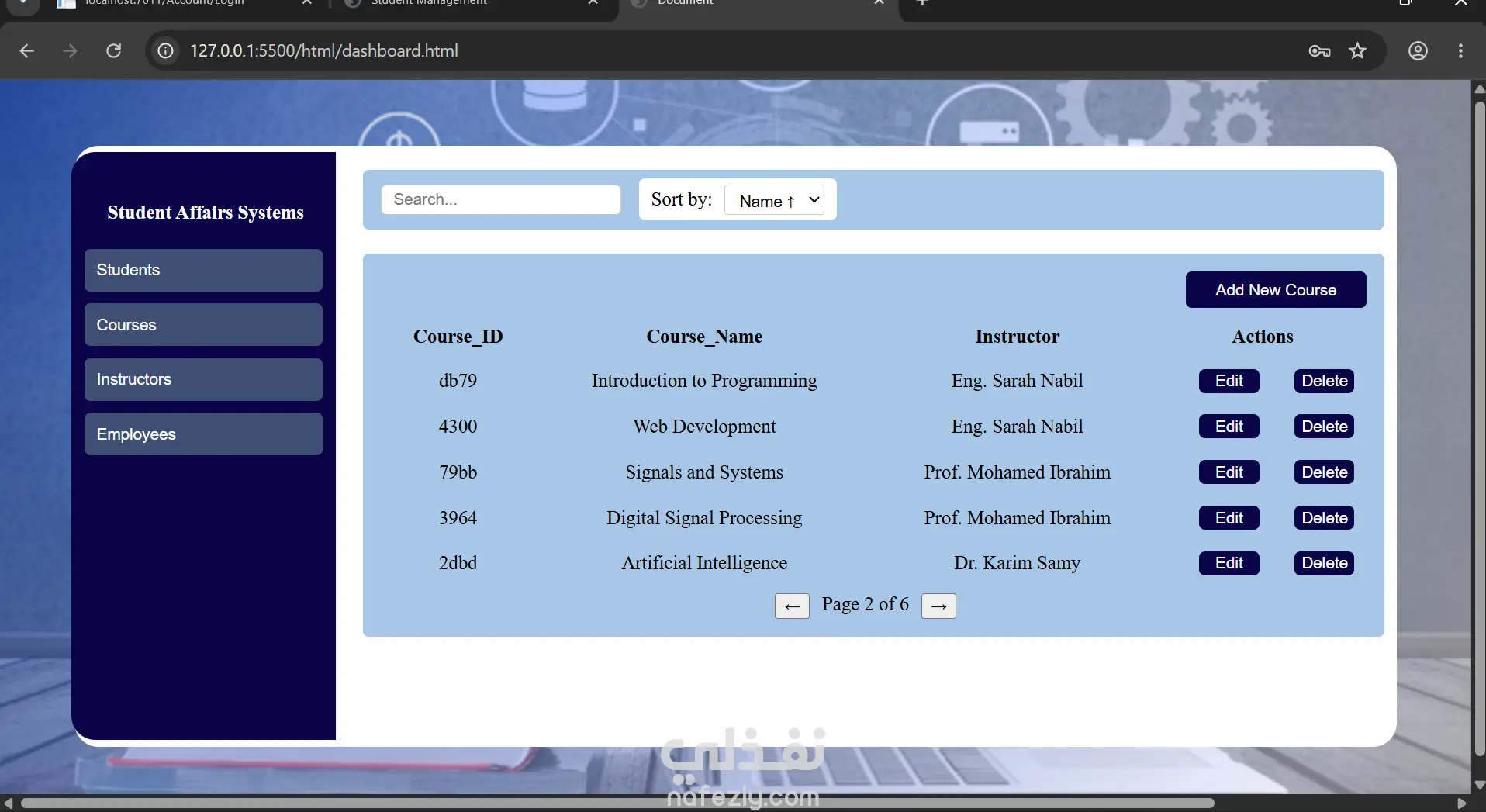Click the address bar URL
The image size is (1486, 812).
point(324,51)
